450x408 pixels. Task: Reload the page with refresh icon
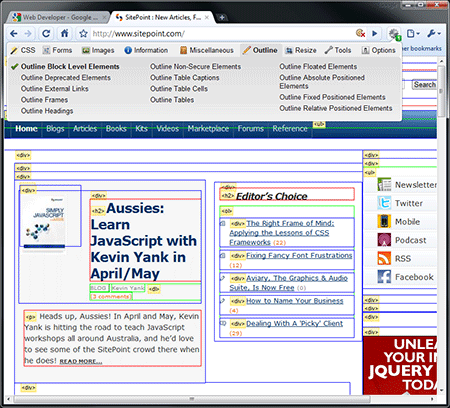tap(46, 33)
